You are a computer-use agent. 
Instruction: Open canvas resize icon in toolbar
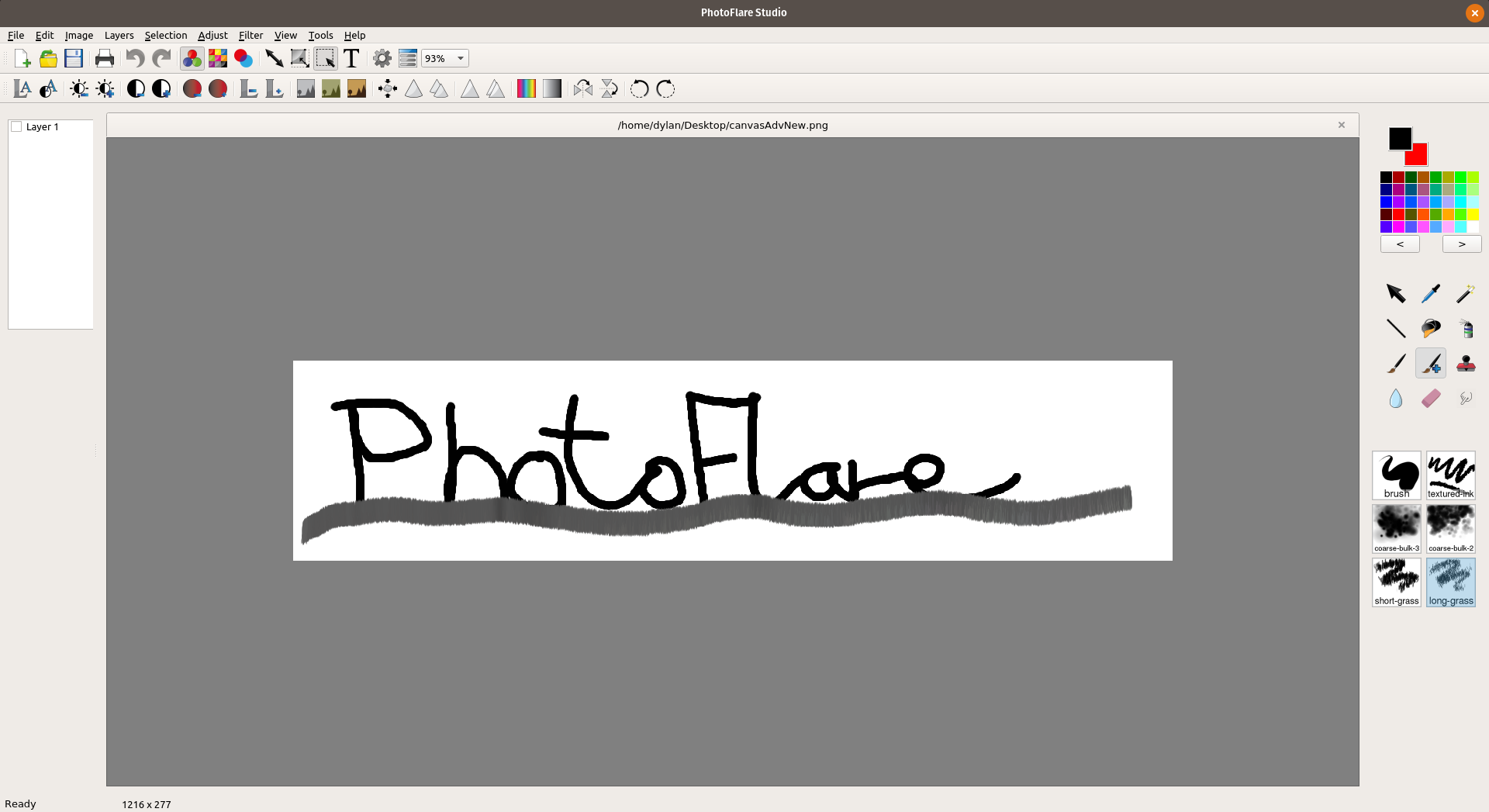(299, 58)
